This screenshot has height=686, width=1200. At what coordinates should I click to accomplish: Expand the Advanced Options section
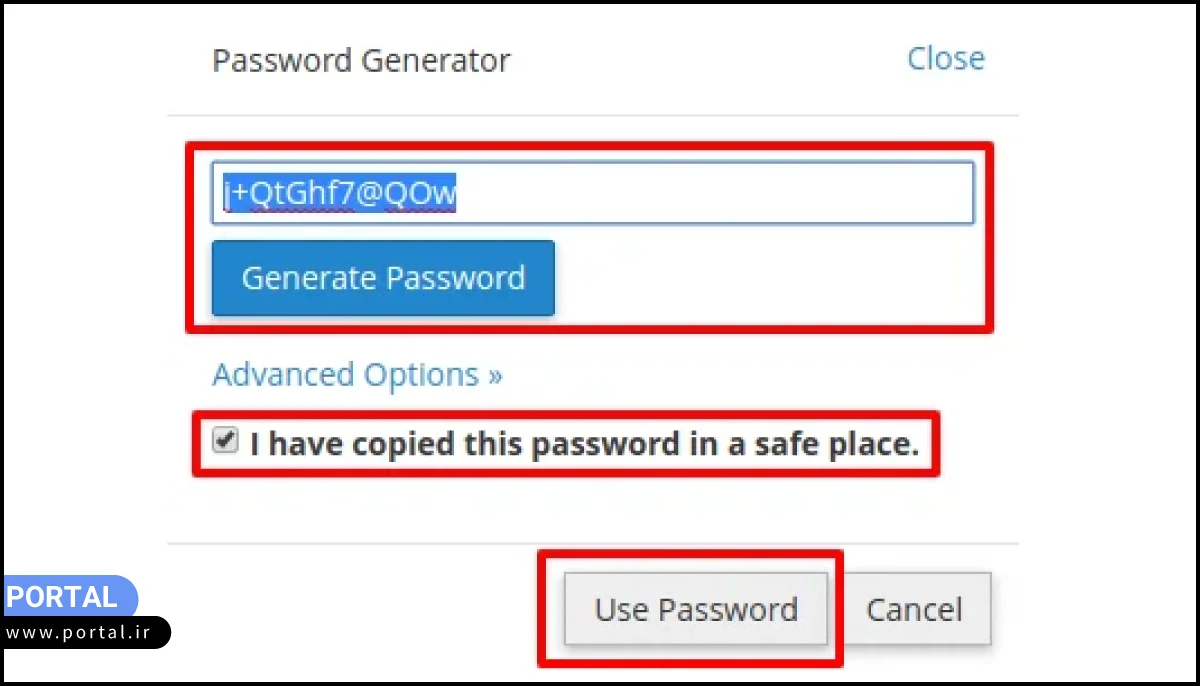pos(357,375)
